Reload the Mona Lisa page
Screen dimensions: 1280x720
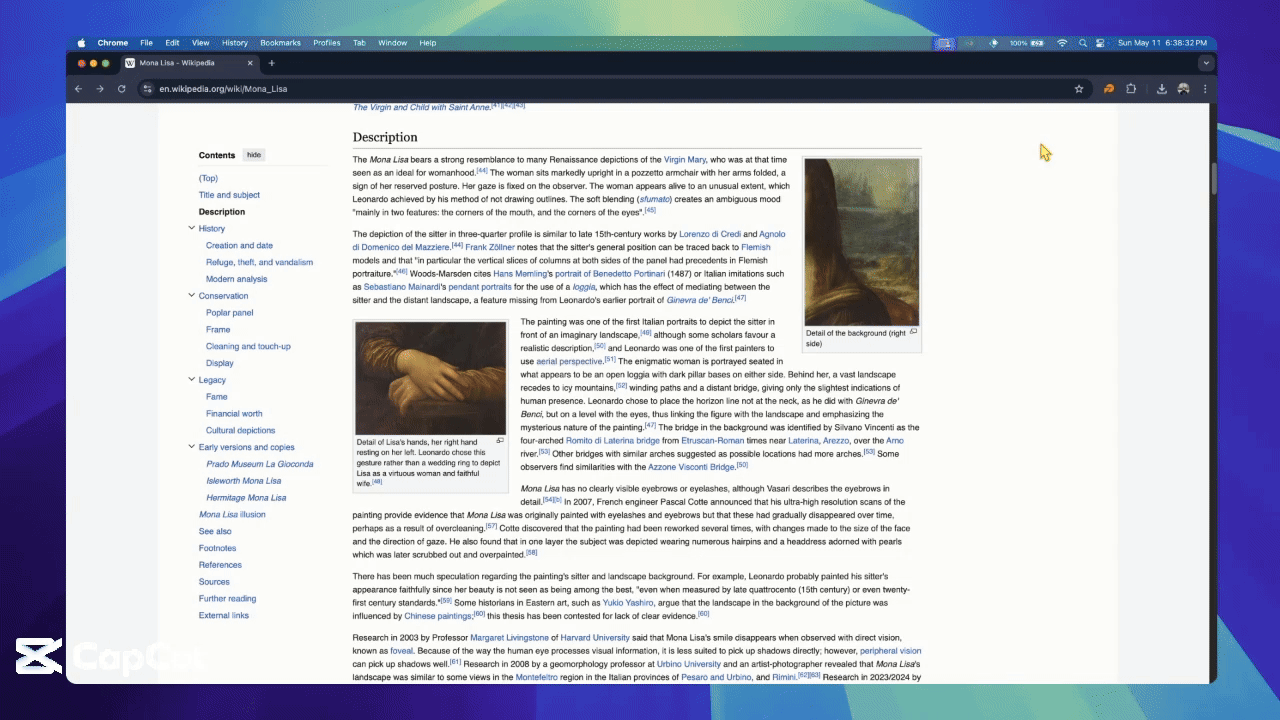point(121,89)
